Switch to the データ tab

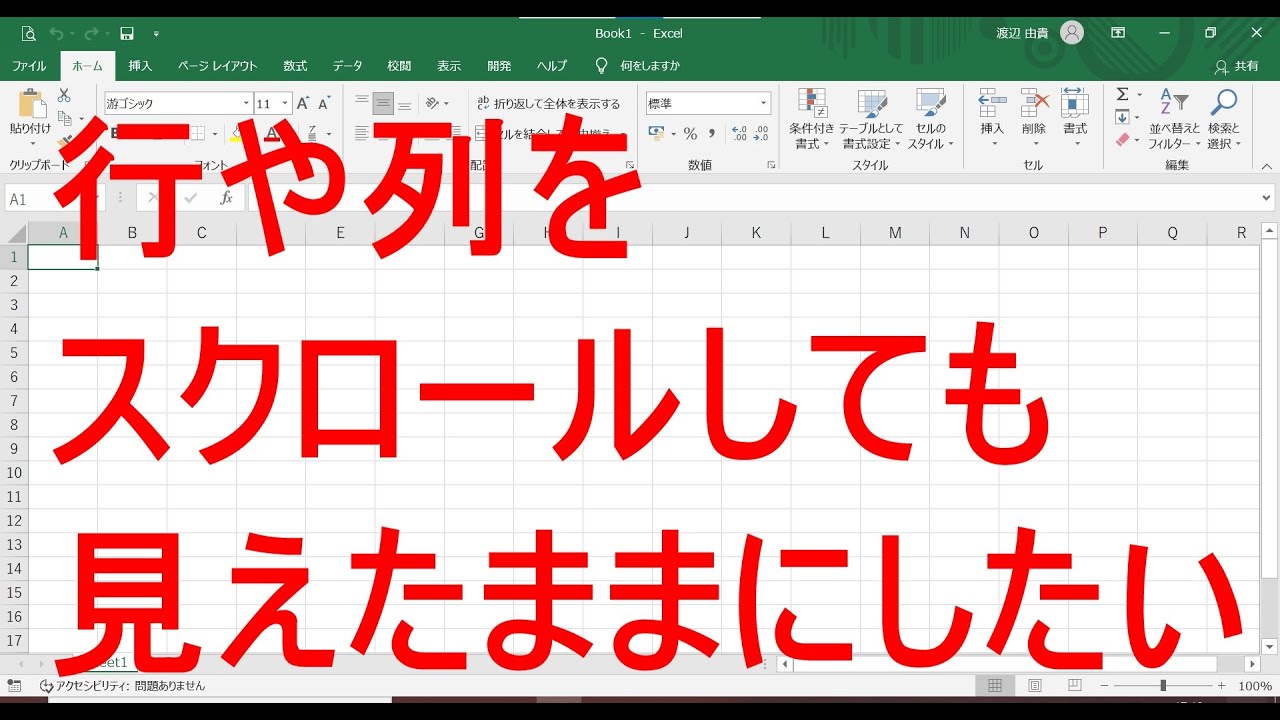[x=348, y=66]
